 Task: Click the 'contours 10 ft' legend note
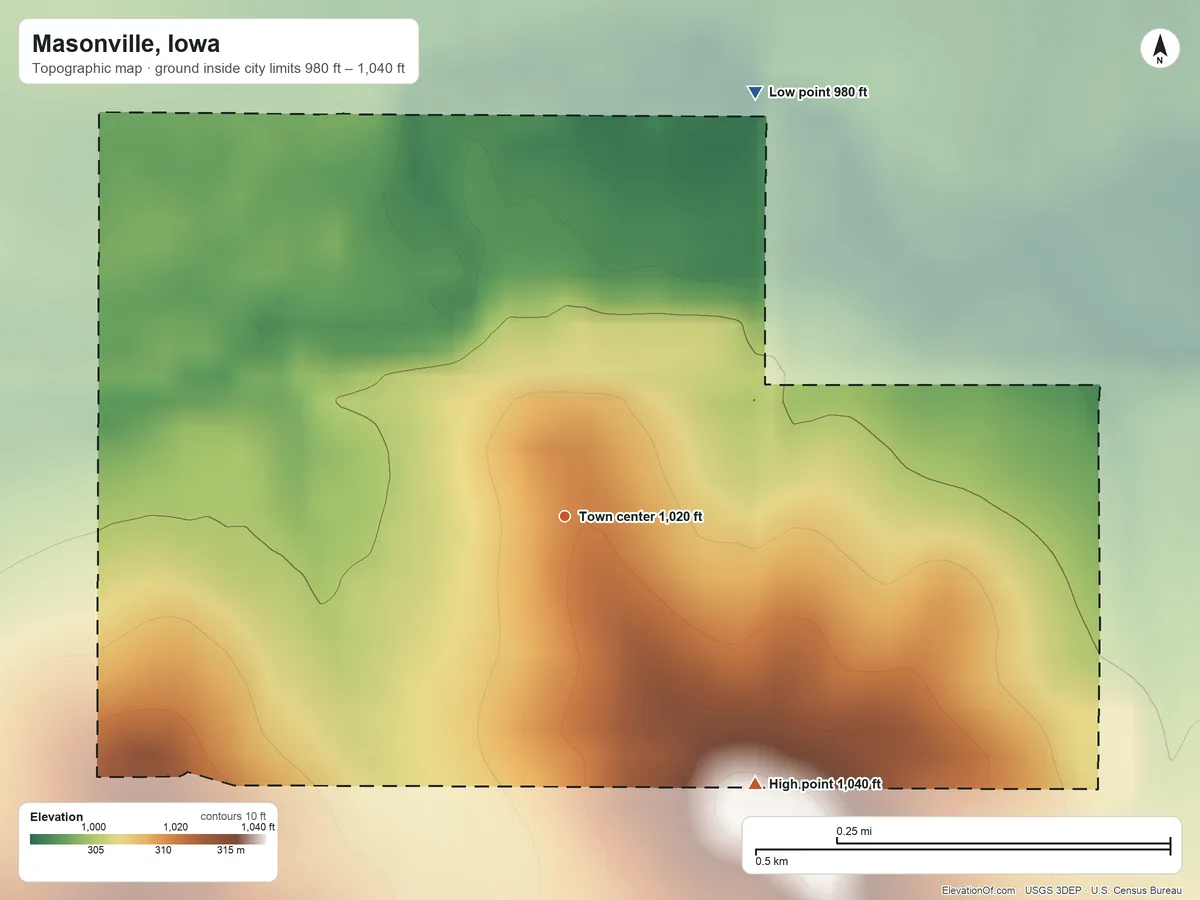tap(233, 816)
